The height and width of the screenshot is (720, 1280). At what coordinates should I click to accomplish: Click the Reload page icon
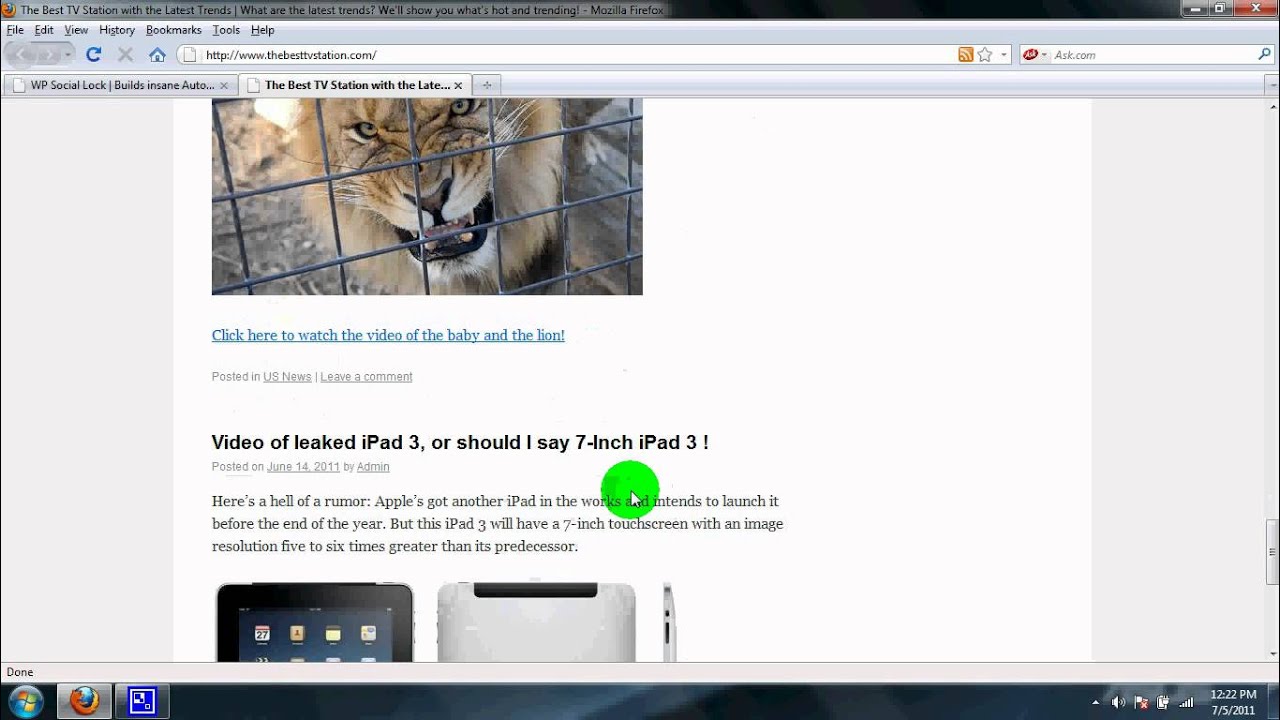coord(93,55)
